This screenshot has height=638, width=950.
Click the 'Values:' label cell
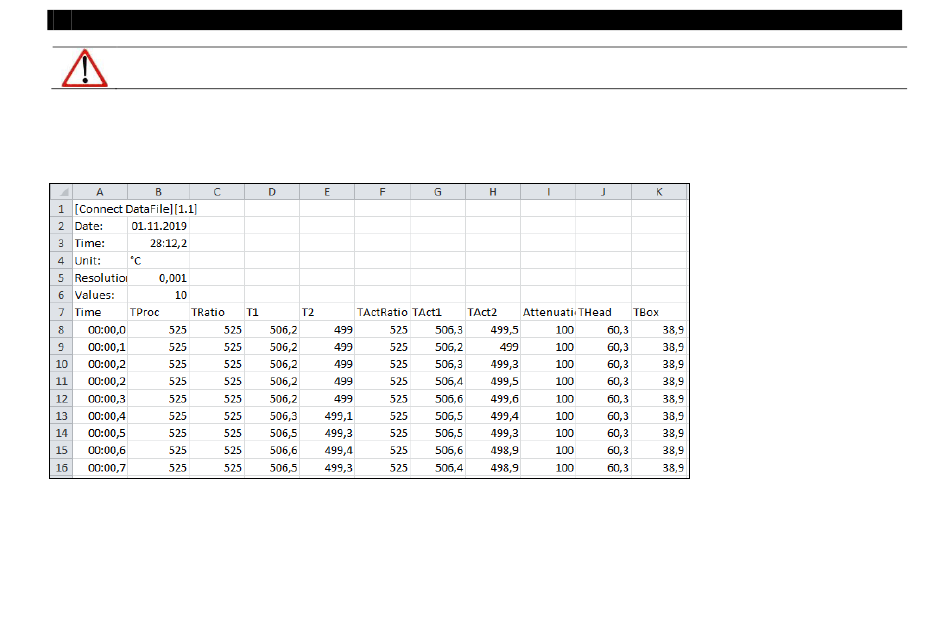[100, 295]
